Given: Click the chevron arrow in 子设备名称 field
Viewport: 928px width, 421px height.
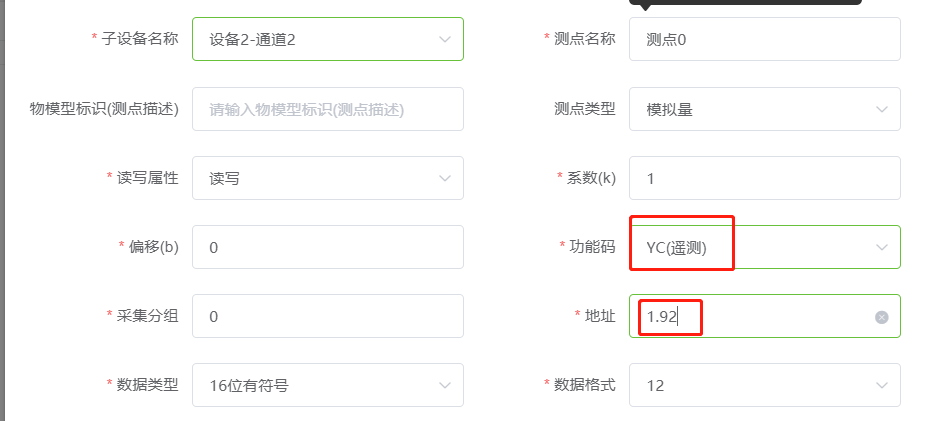Looking at the screenshot, I should (444, 40).
